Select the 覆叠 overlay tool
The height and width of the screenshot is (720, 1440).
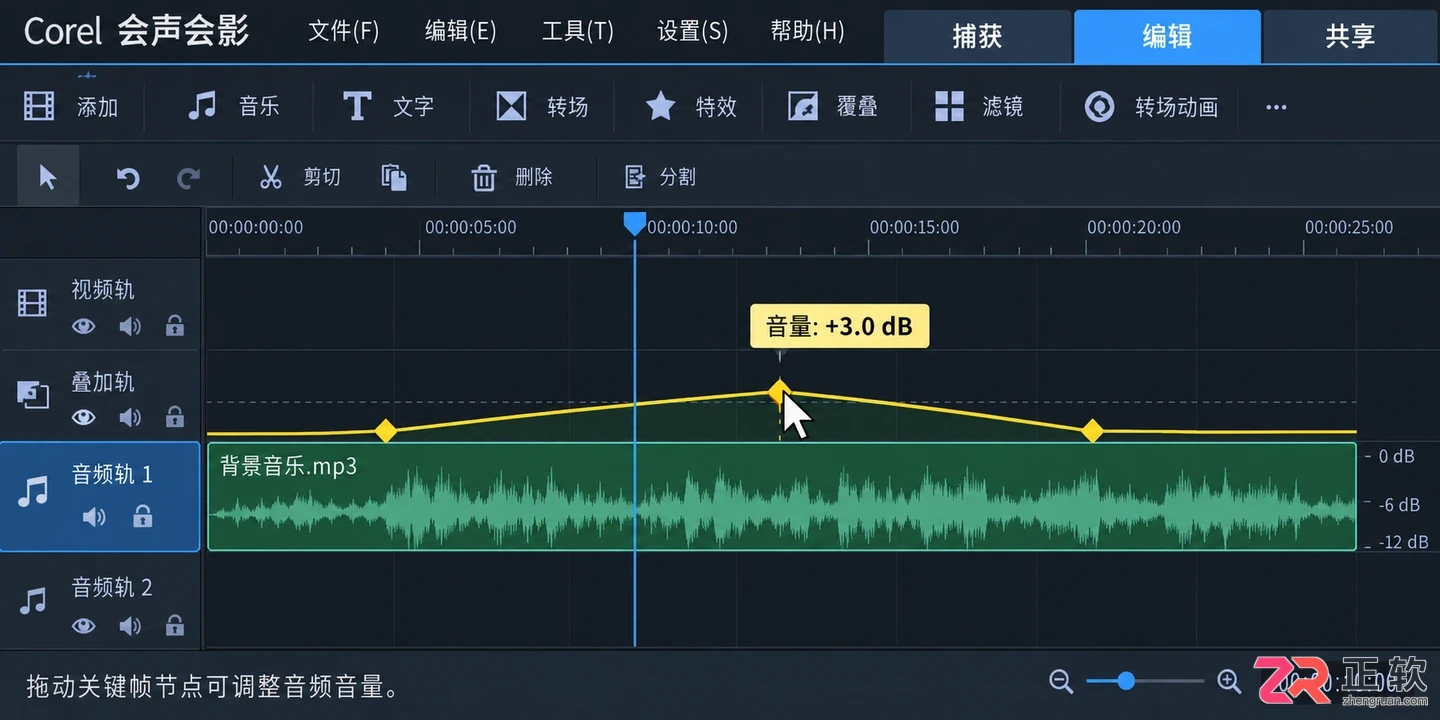point(803,106)
